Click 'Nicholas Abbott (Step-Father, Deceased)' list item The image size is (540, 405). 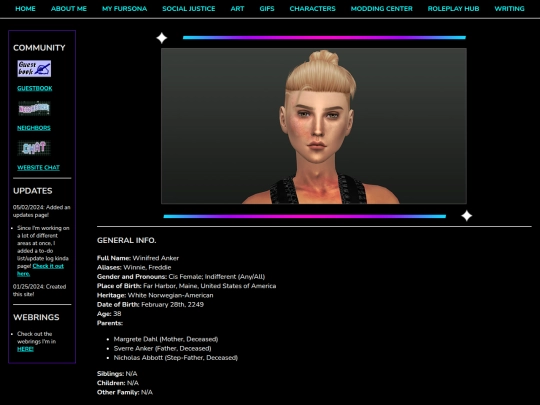coord(176,357)
